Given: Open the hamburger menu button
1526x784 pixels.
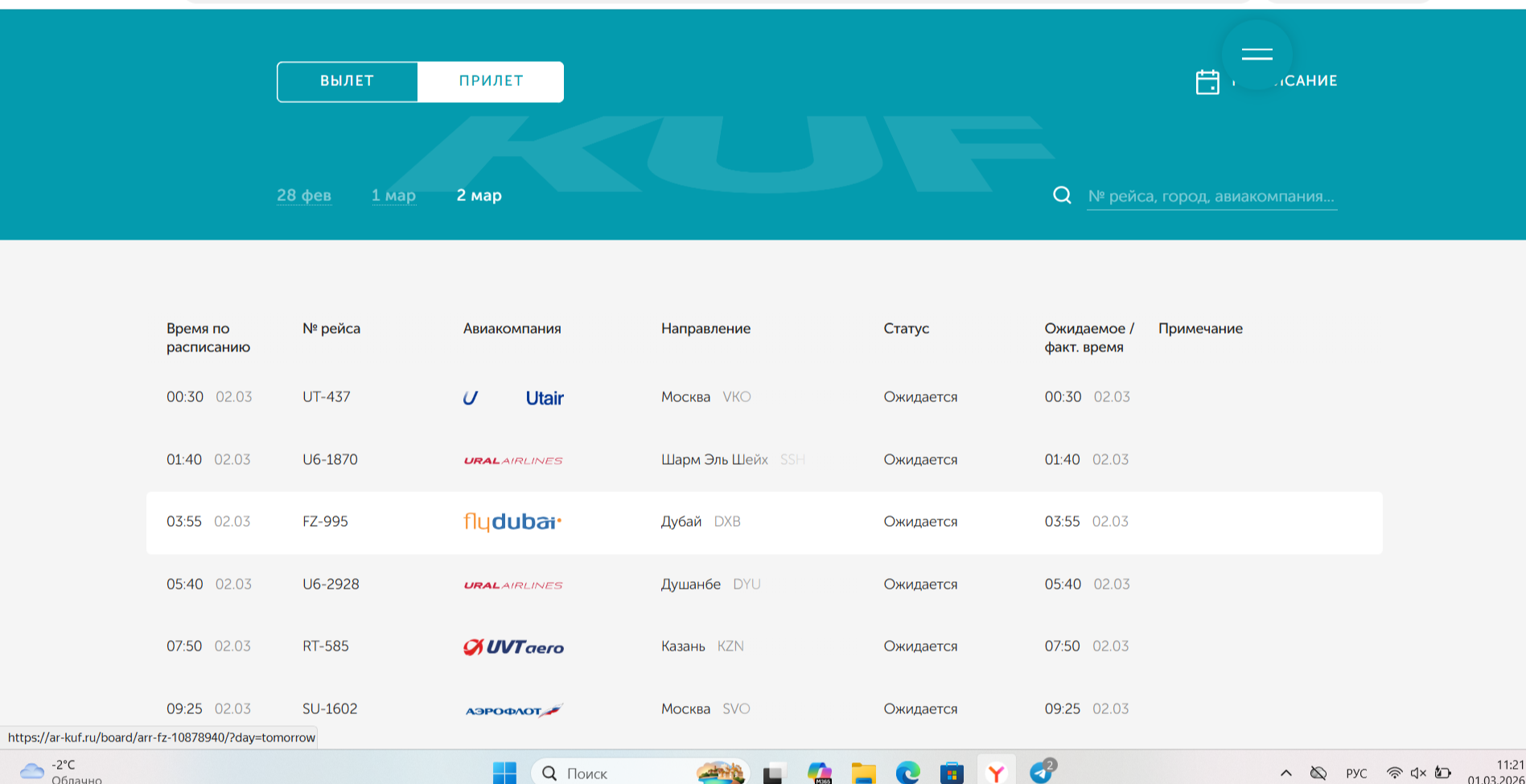Looking at the screenshot, I should pyautogui.click(x=1257, y=55).
